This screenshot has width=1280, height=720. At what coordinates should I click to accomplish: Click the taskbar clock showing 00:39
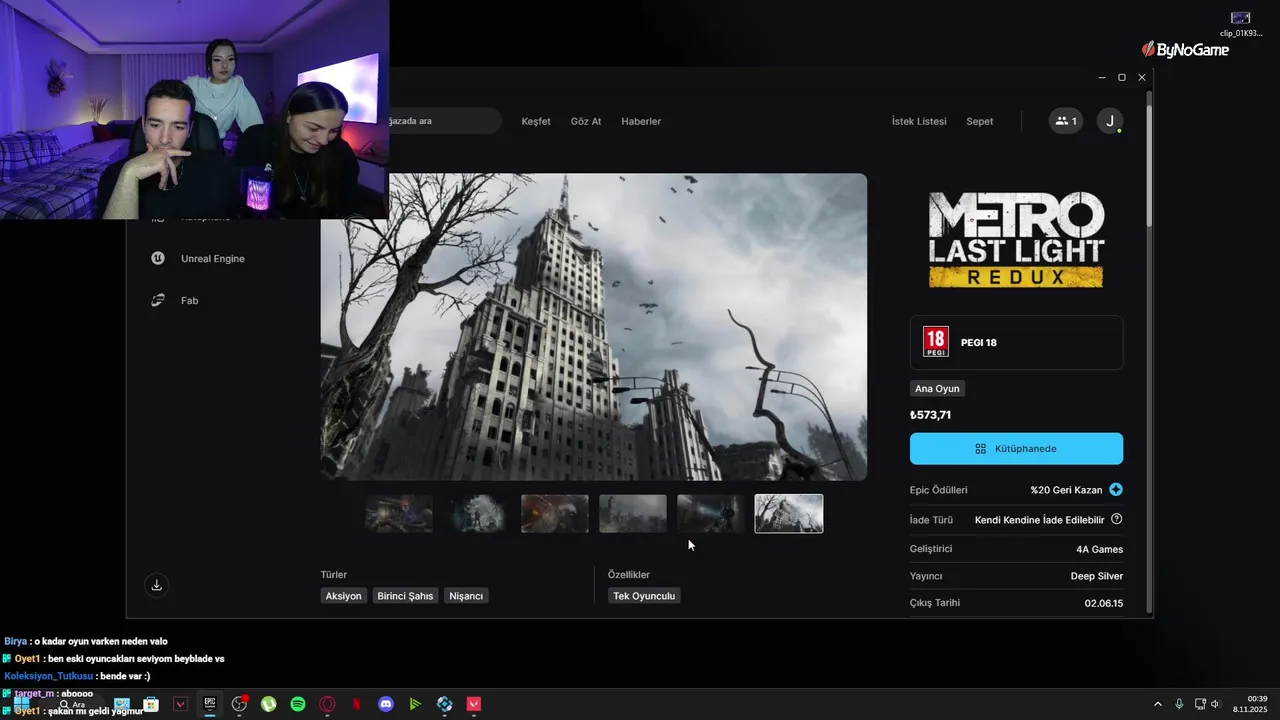(x=1250, y=704)
